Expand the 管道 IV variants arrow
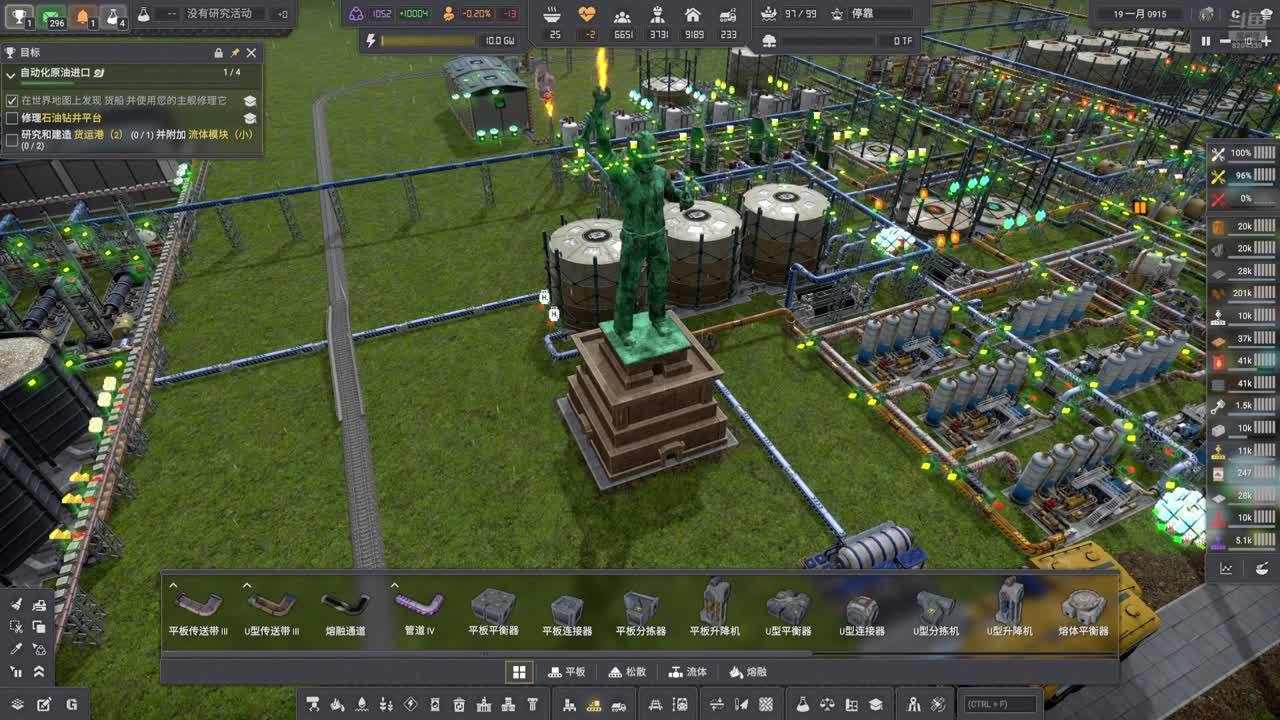Screen dimensions: 1280x720 [x=394, y=586]
